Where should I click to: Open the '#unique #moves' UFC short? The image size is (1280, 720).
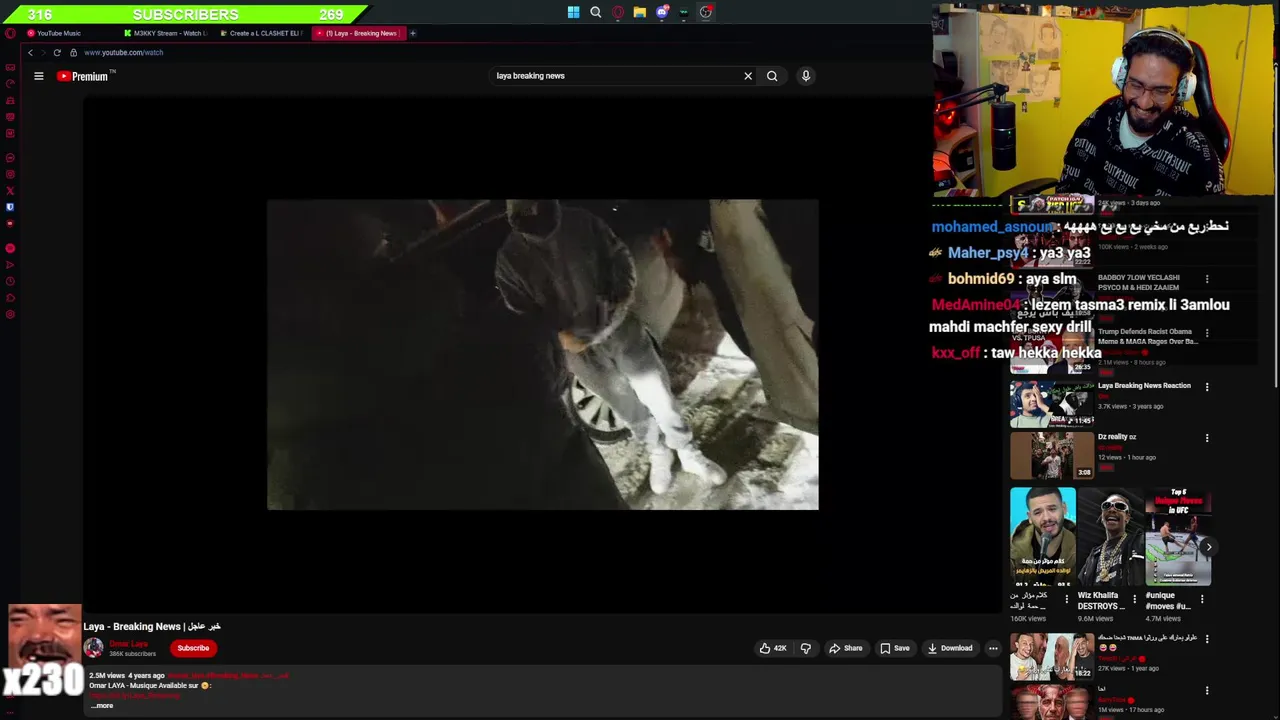1179,537
